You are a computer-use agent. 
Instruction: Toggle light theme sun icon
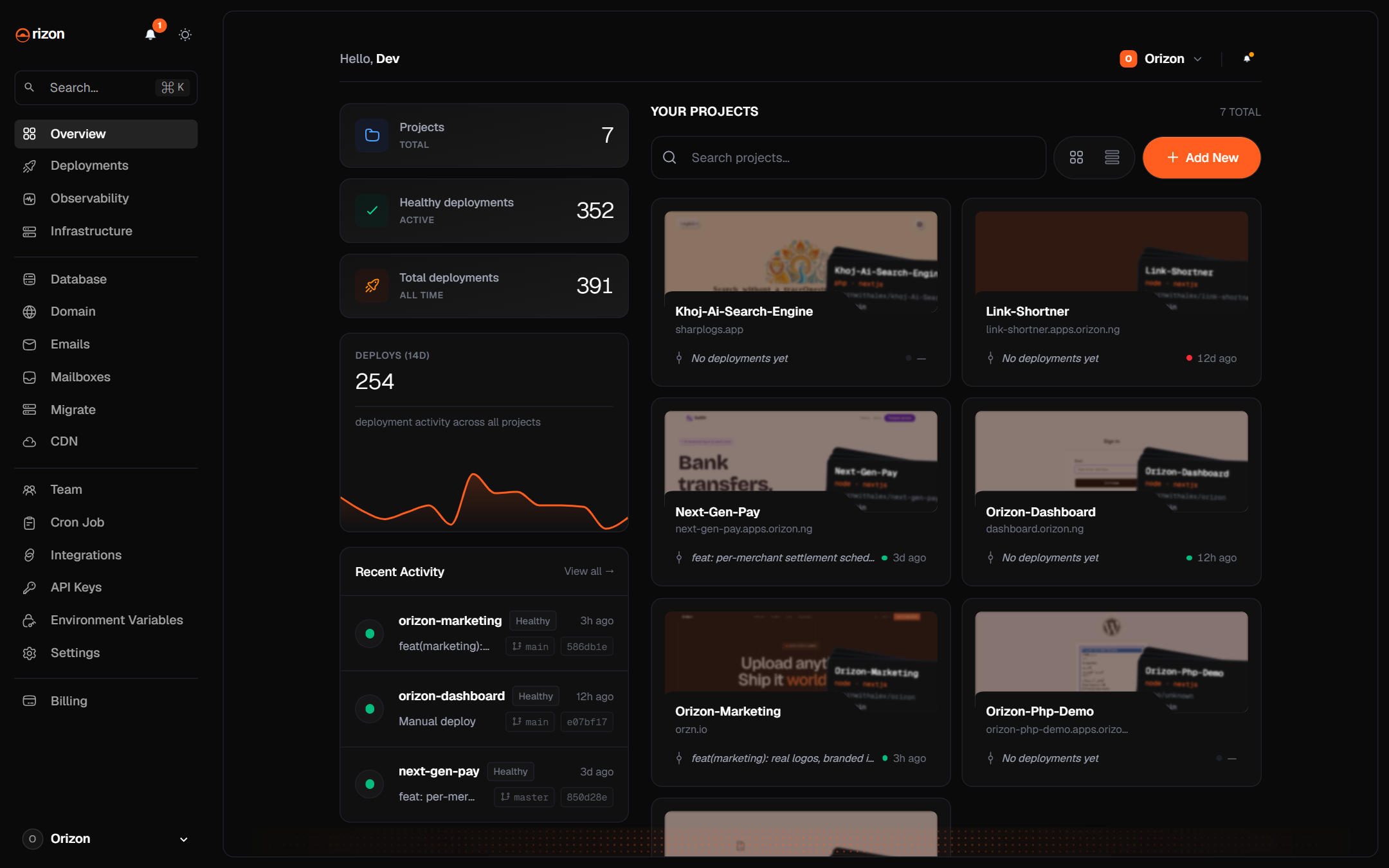185,35
